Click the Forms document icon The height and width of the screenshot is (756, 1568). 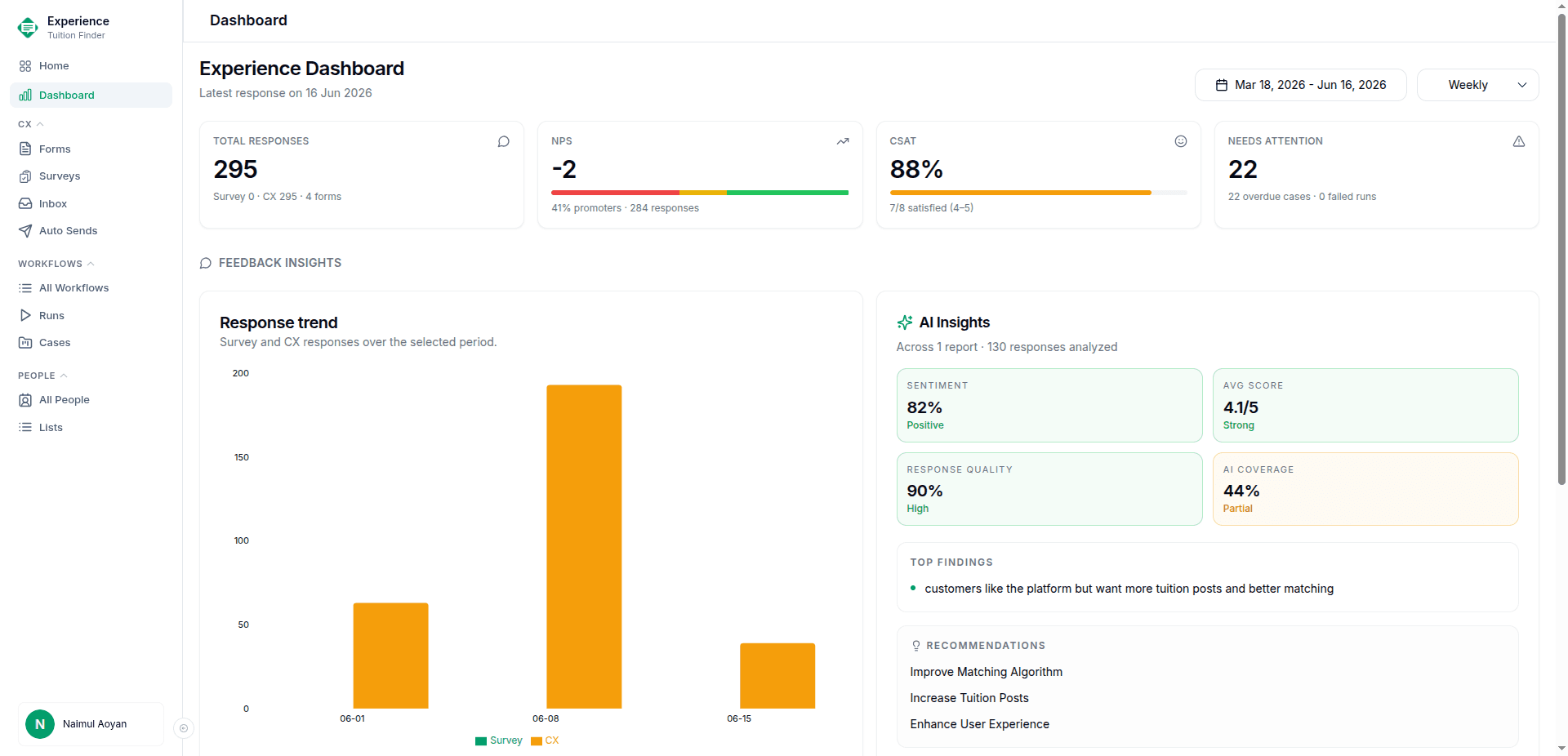pos(25,149)
